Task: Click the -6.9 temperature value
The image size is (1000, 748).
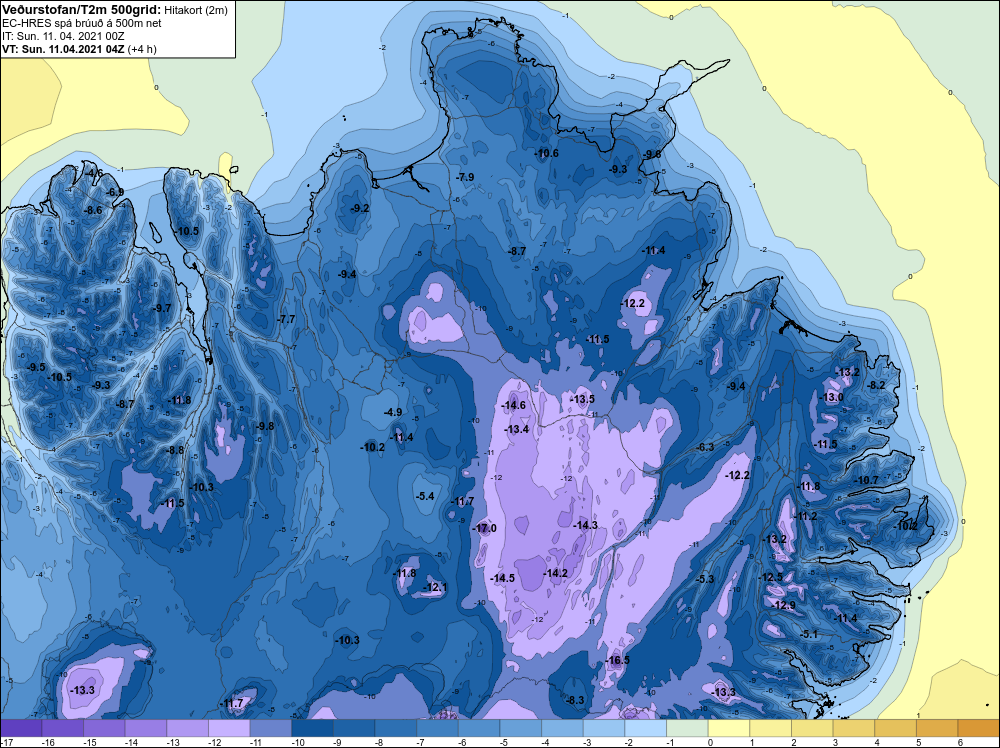Action: tap(115, 192)
